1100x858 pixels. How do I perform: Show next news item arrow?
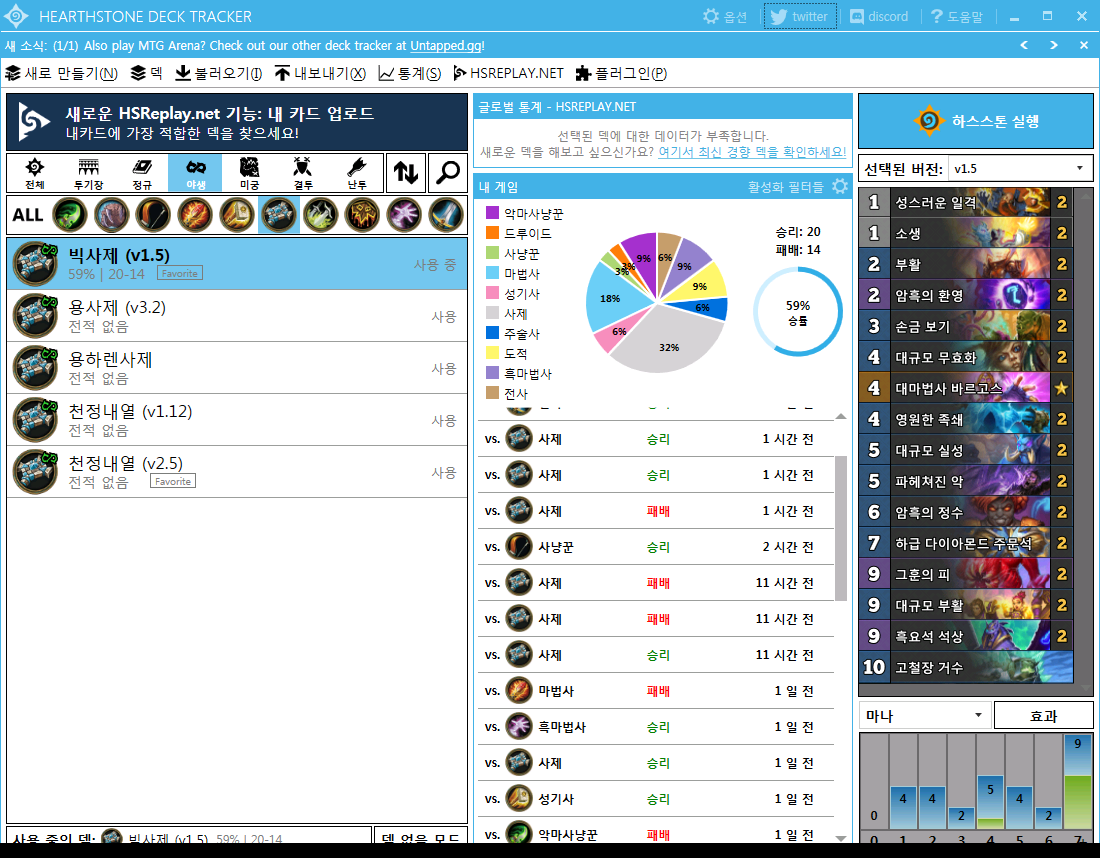(x=1054, y=45)
